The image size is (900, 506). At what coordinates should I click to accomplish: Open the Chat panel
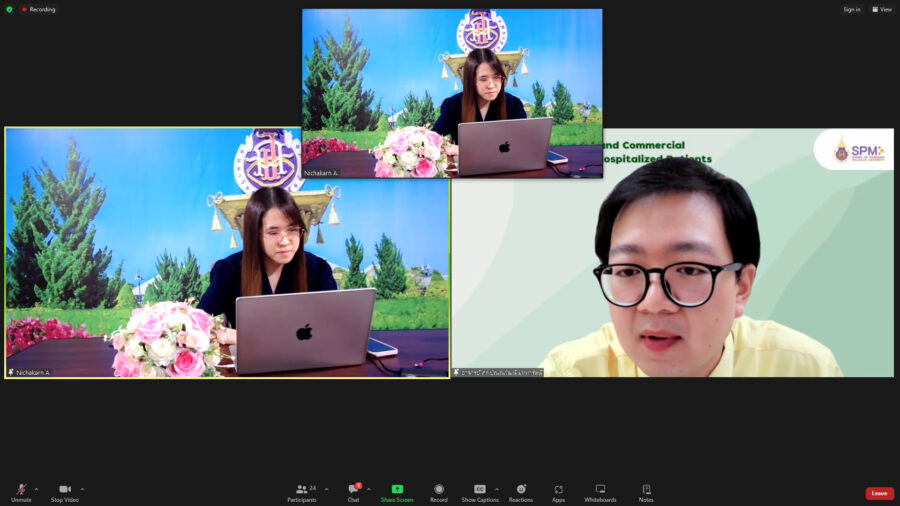[x=353, y=490]
